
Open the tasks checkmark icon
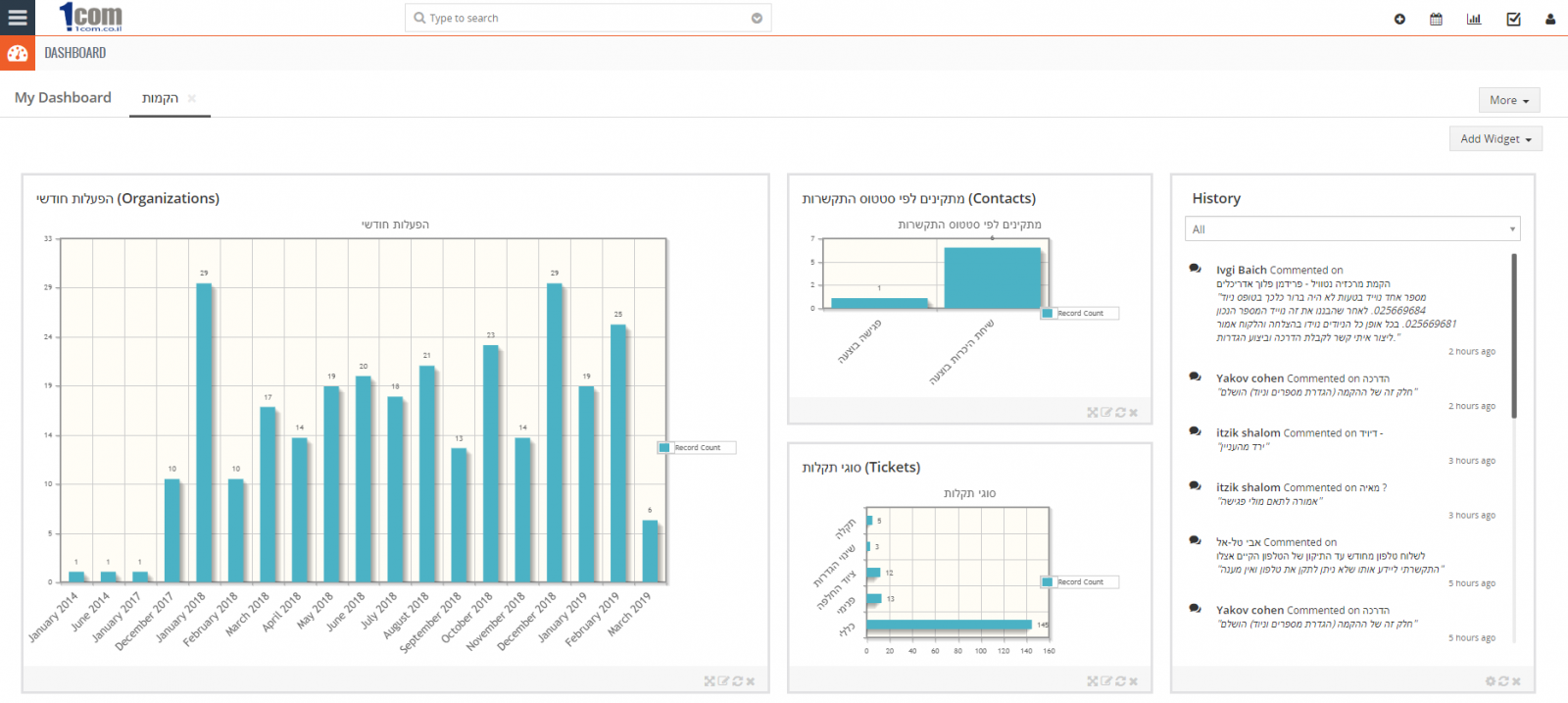[1513, 19]
